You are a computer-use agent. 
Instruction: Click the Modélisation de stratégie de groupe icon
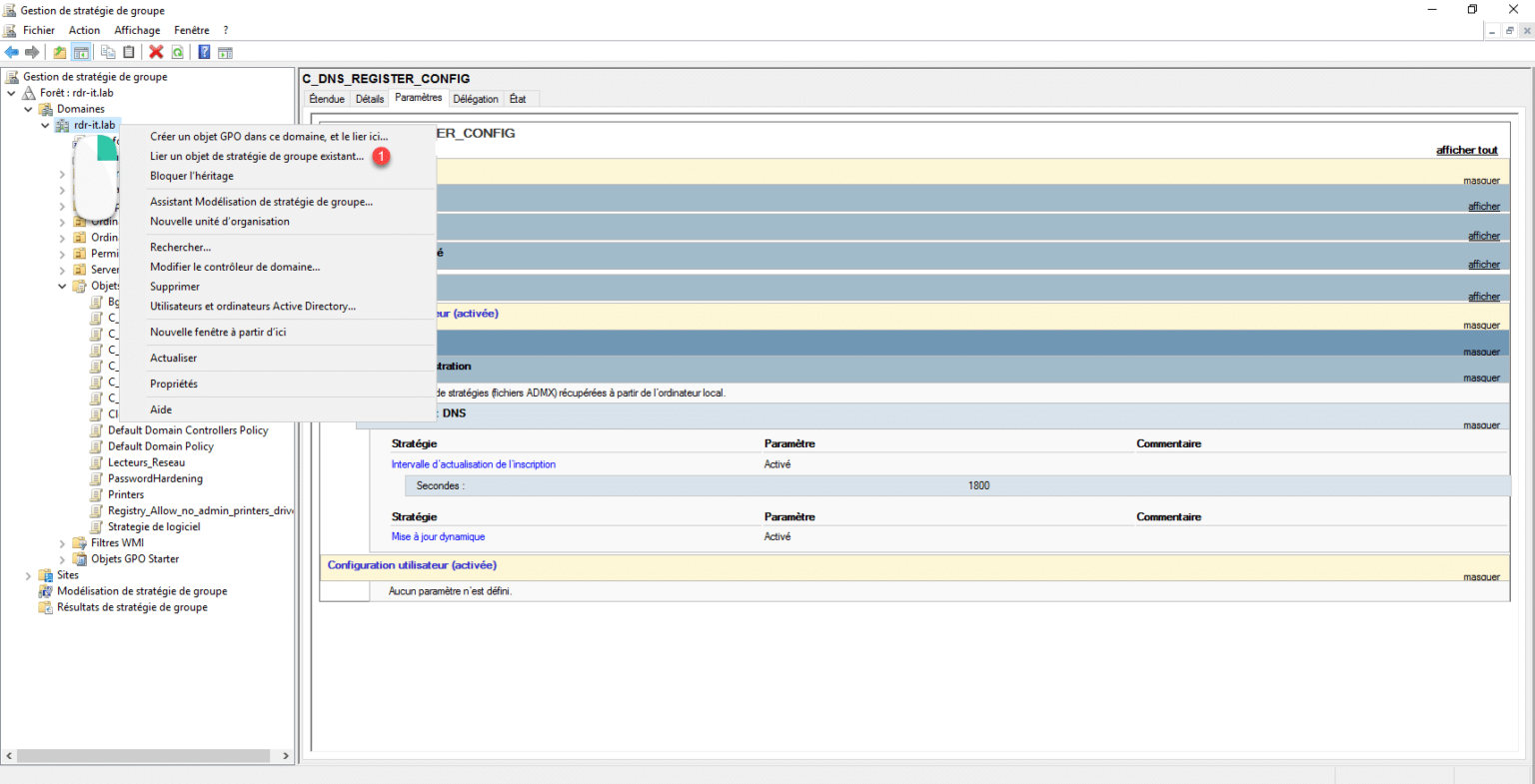[46, 591]
